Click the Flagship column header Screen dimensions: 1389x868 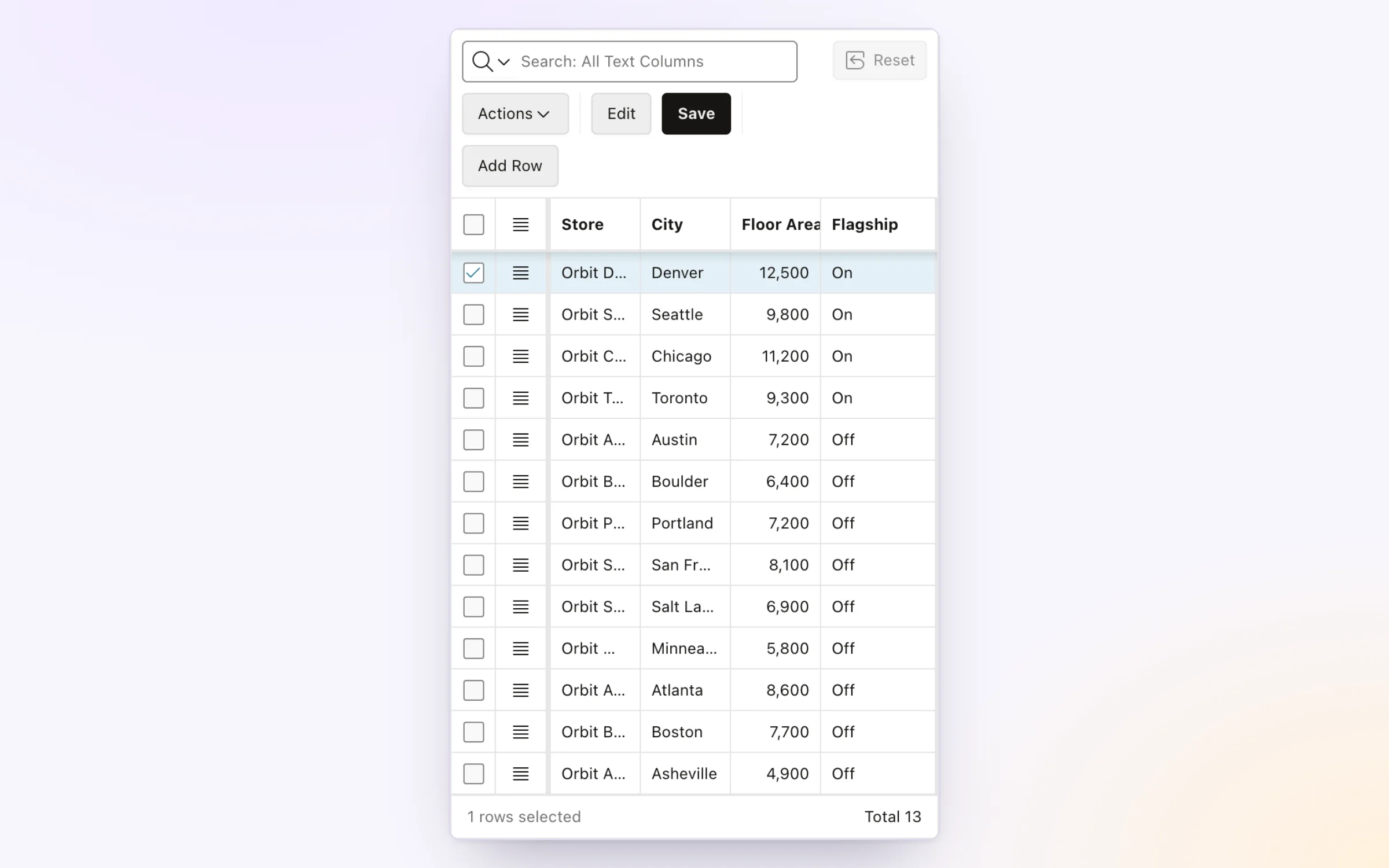pyautogui.click(x=877, y=225)
